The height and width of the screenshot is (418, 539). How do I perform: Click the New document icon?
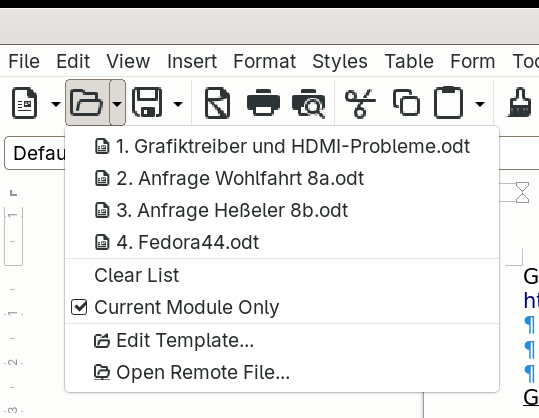(x=24, y=103)
